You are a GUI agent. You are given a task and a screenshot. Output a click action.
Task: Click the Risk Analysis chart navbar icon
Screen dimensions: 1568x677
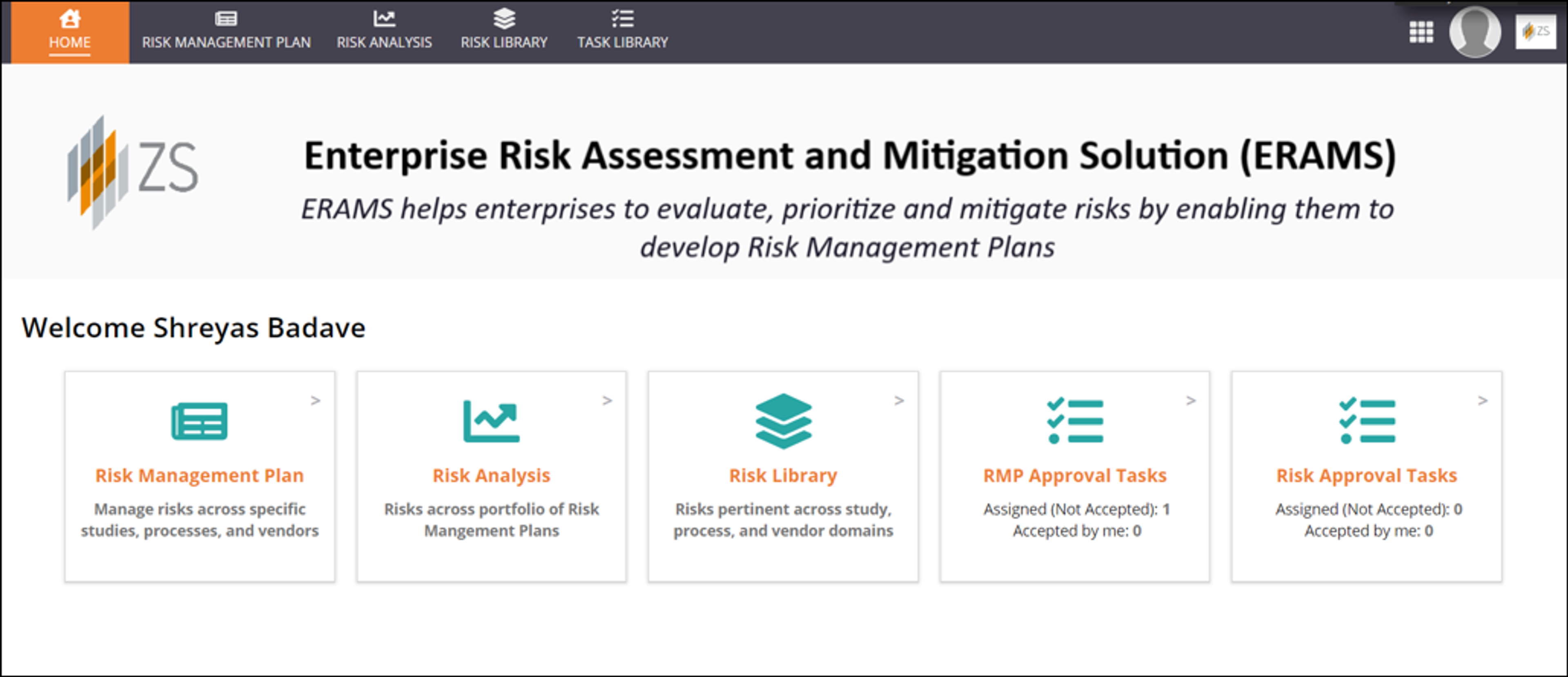[x=384, y=19]
